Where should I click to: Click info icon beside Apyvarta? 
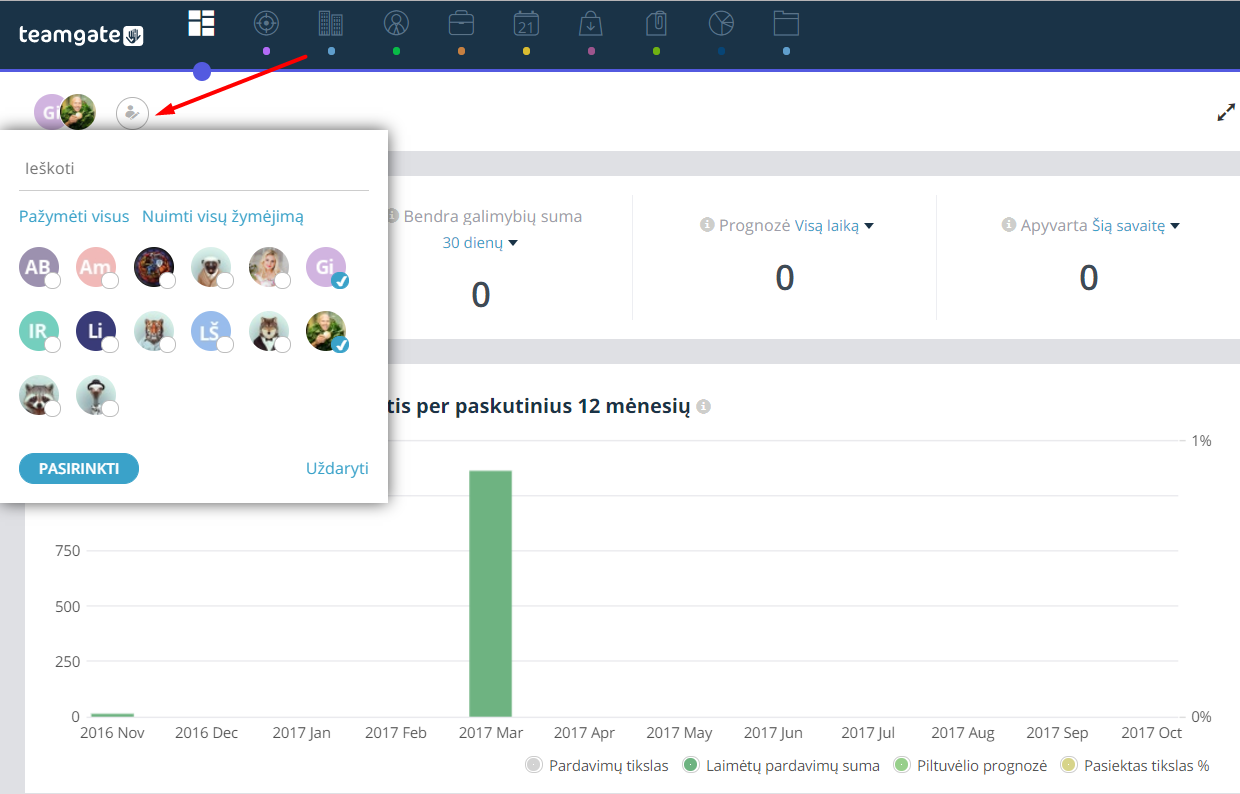(x=1008, y=226)
